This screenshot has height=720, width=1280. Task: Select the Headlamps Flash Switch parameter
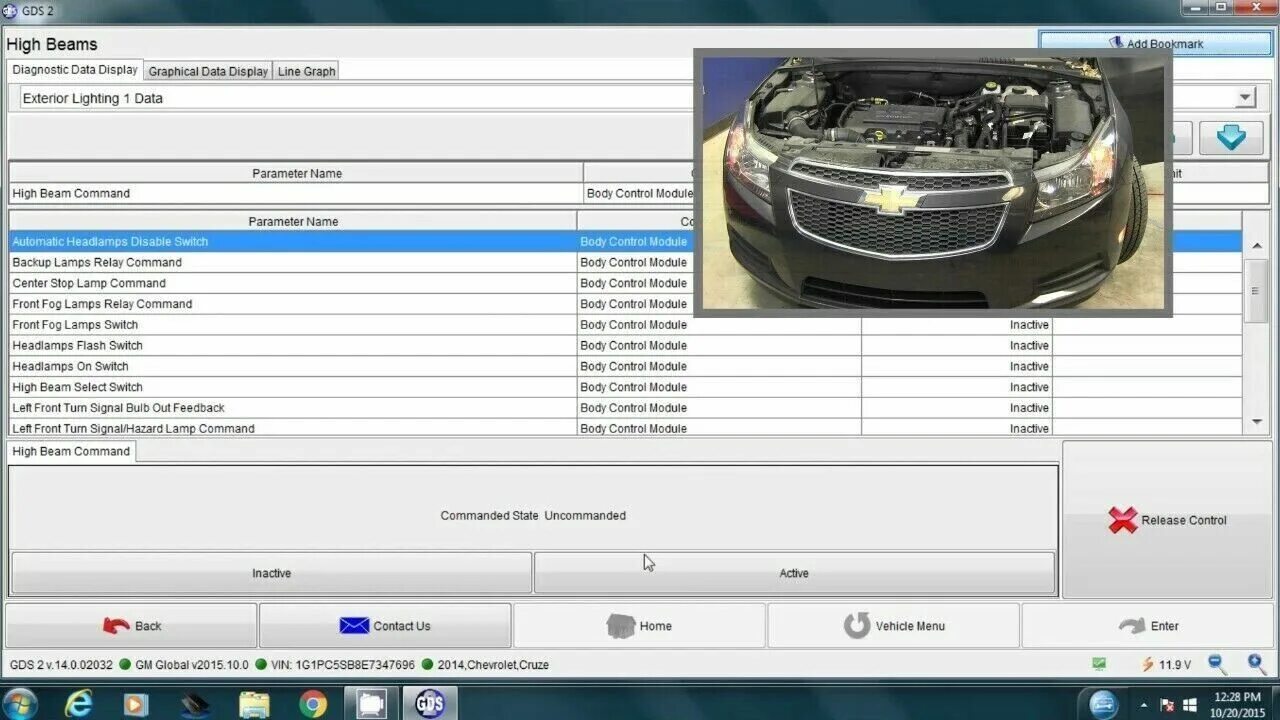(77, 346)
